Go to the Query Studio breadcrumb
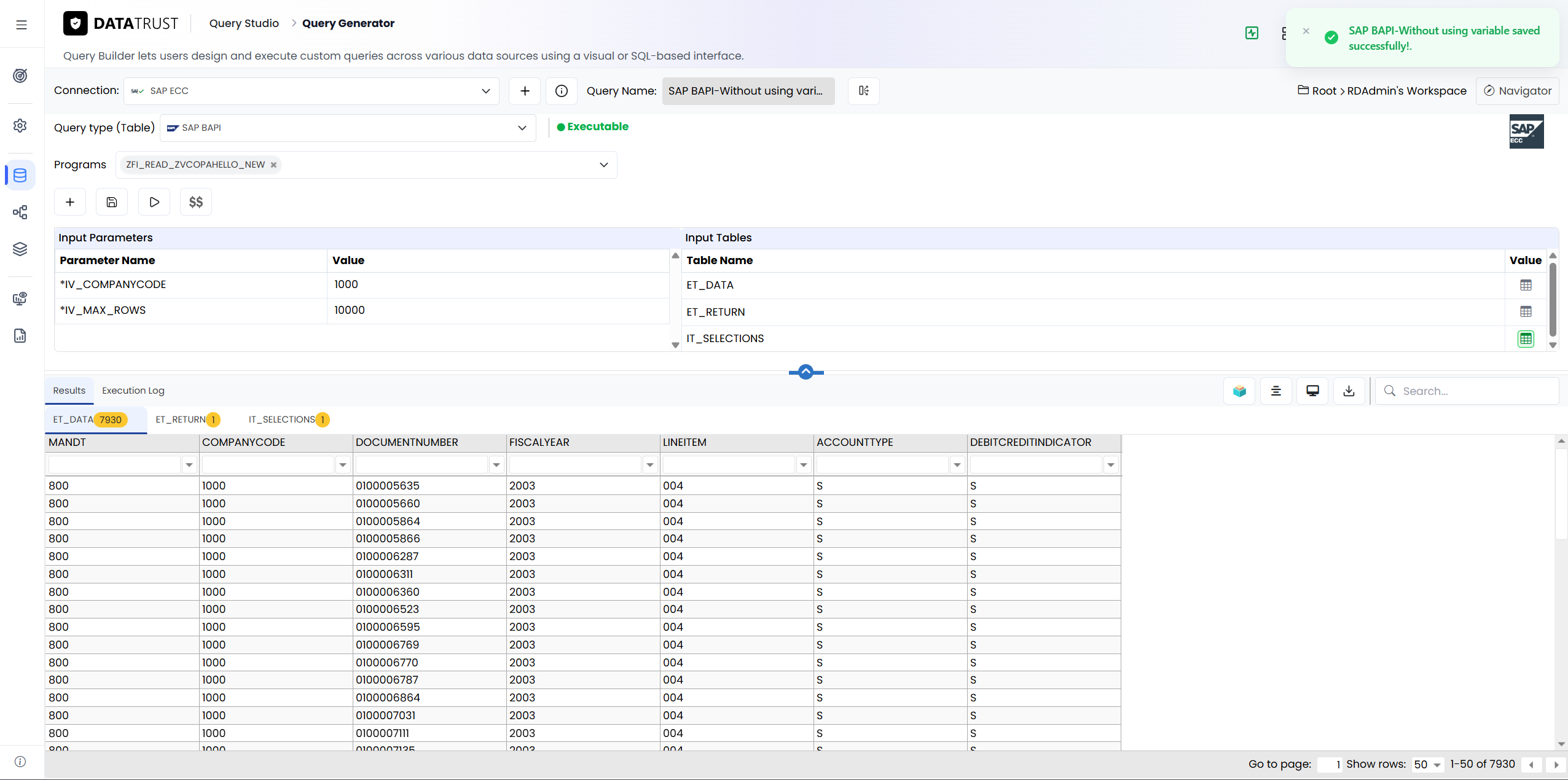1568x780 pixels. click(244, 23)
